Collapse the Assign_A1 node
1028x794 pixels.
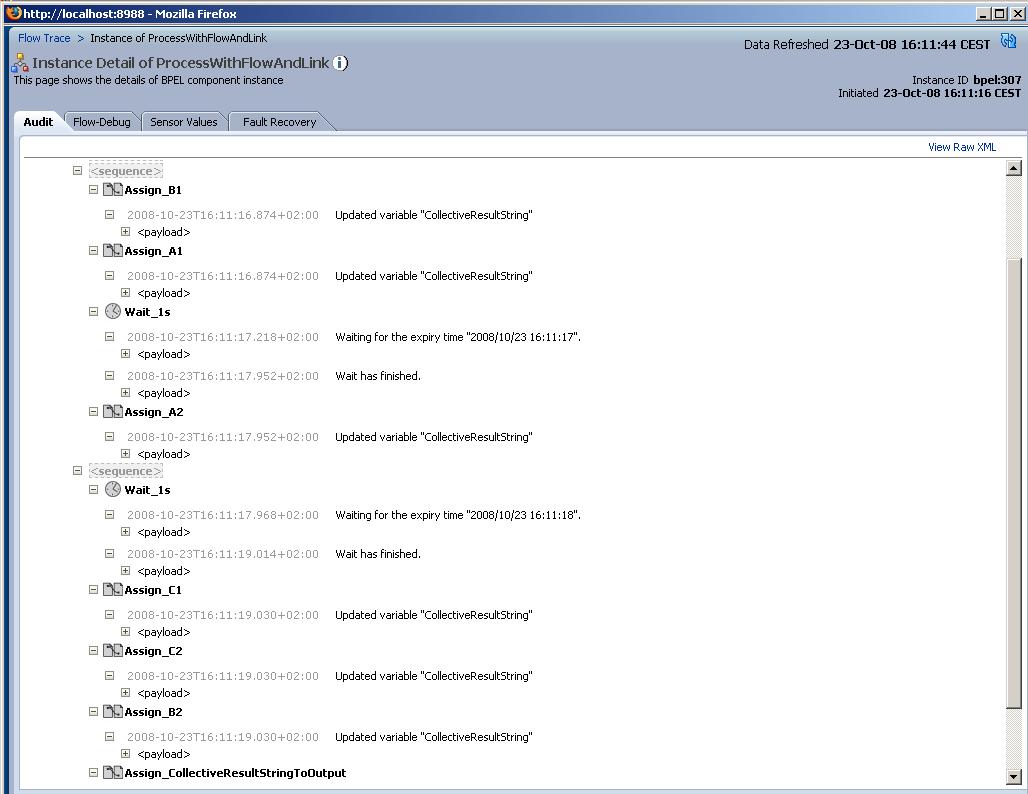point(93,250)
